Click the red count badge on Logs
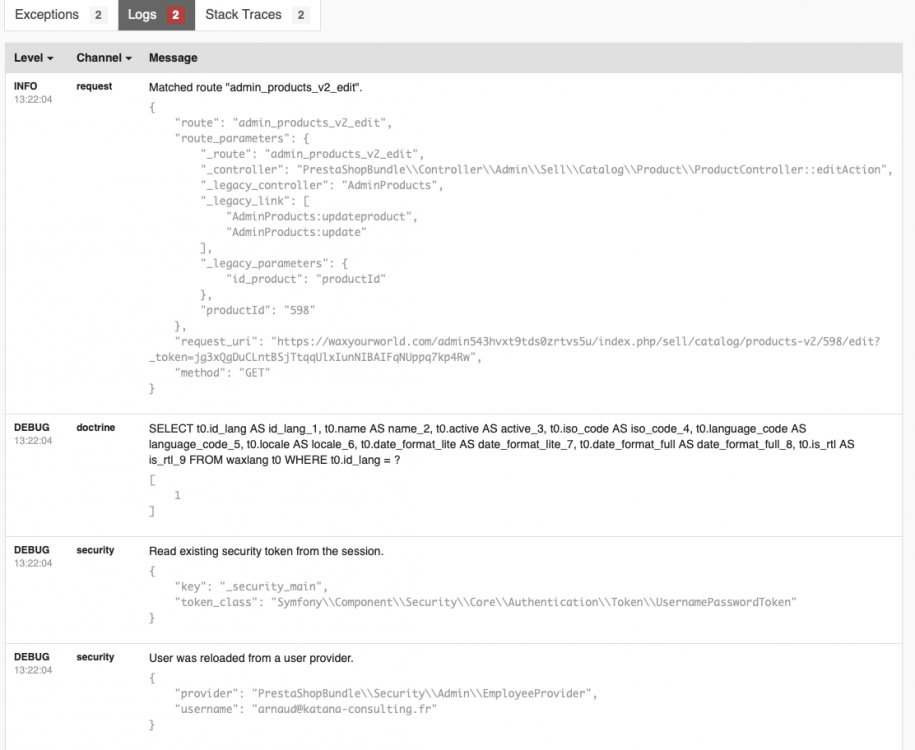915x750 pixels. coord(175,16)
